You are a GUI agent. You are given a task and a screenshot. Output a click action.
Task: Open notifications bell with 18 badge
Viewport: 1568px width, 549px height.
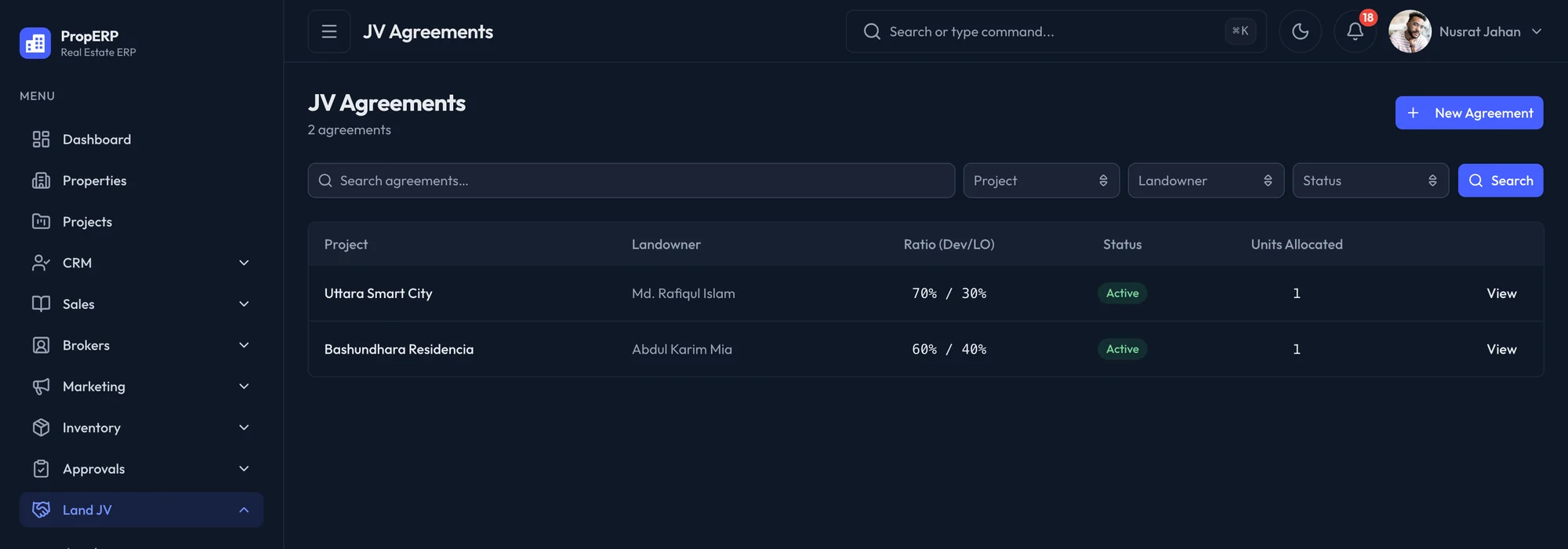pyautogui.click(x=1355, y=31)
